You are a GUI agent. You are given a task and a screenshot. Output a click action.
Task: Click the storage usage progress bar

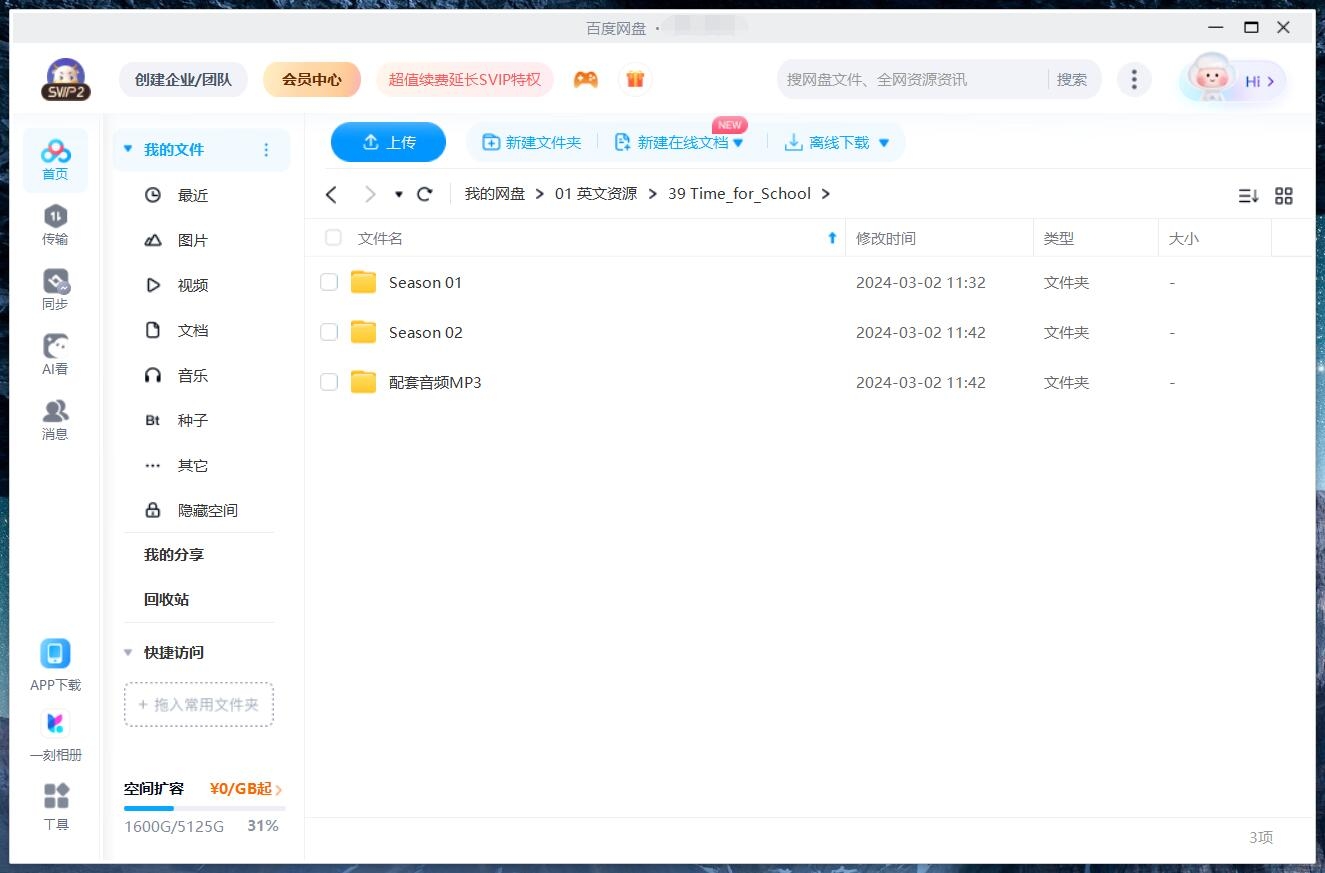point(200,808)
